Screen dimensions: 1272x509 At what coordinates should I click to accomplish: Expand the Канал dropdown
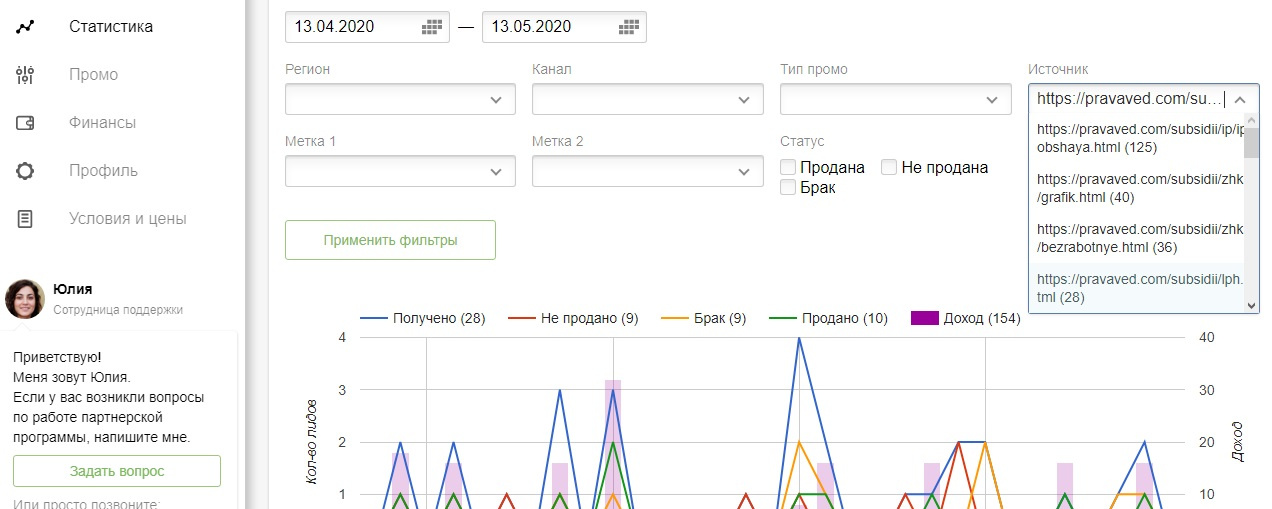pyautogui.click(x=647, y=99)
